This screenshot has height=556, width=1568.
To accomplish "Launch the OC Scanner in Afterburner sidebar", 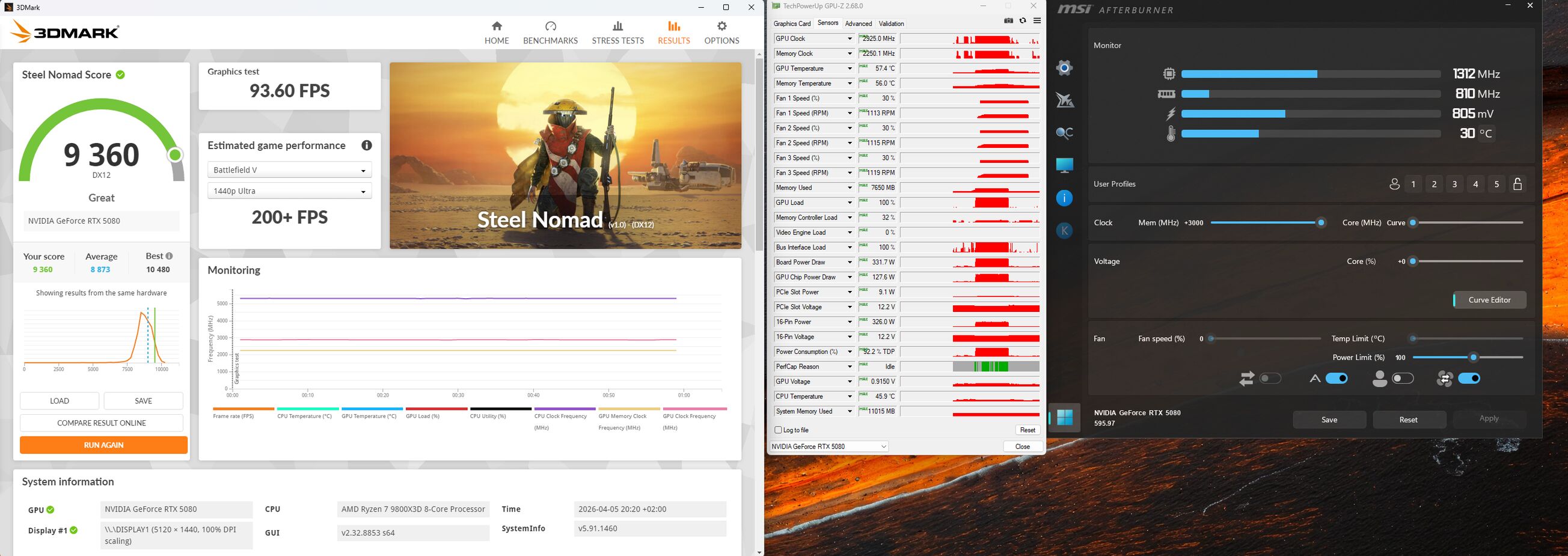I will [1065, 133].
